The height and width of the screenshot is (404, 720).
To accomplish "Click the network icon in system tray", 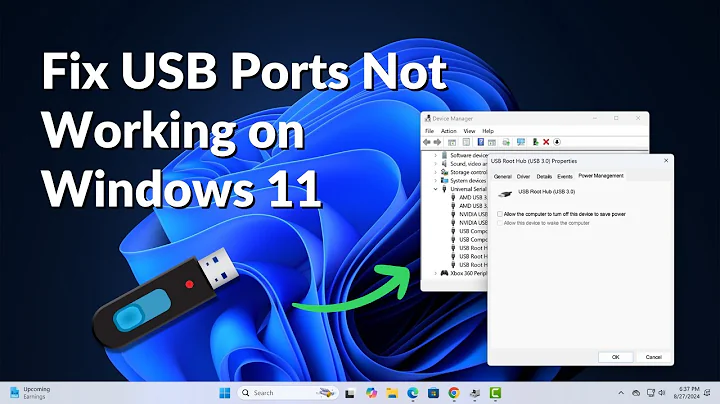I will point(650,393).
